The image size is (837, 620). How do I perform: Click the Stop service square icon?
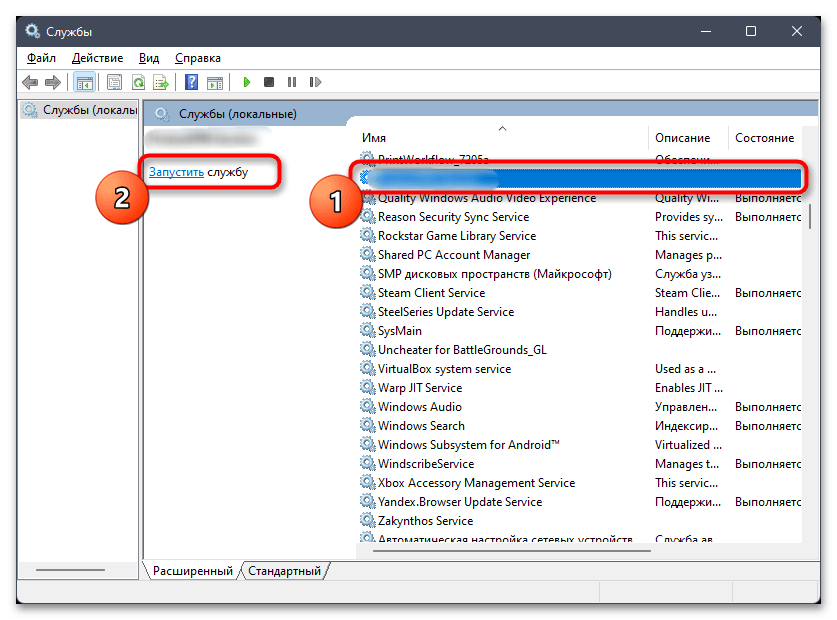(x=269, y=82)
